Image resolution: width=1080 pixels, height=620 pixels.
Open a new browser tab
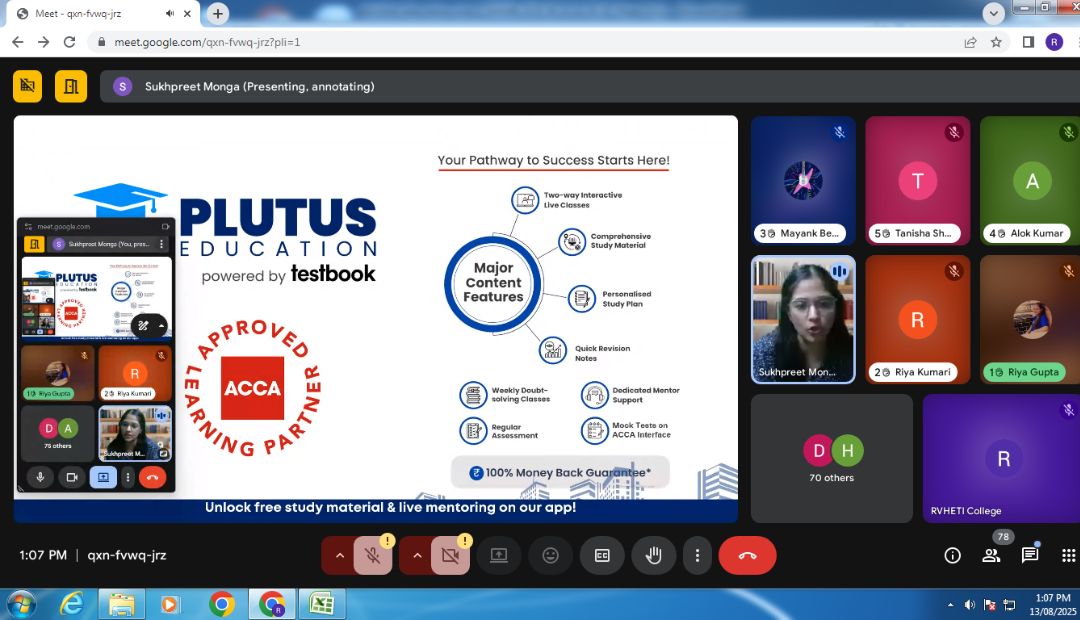pos(217,14)
